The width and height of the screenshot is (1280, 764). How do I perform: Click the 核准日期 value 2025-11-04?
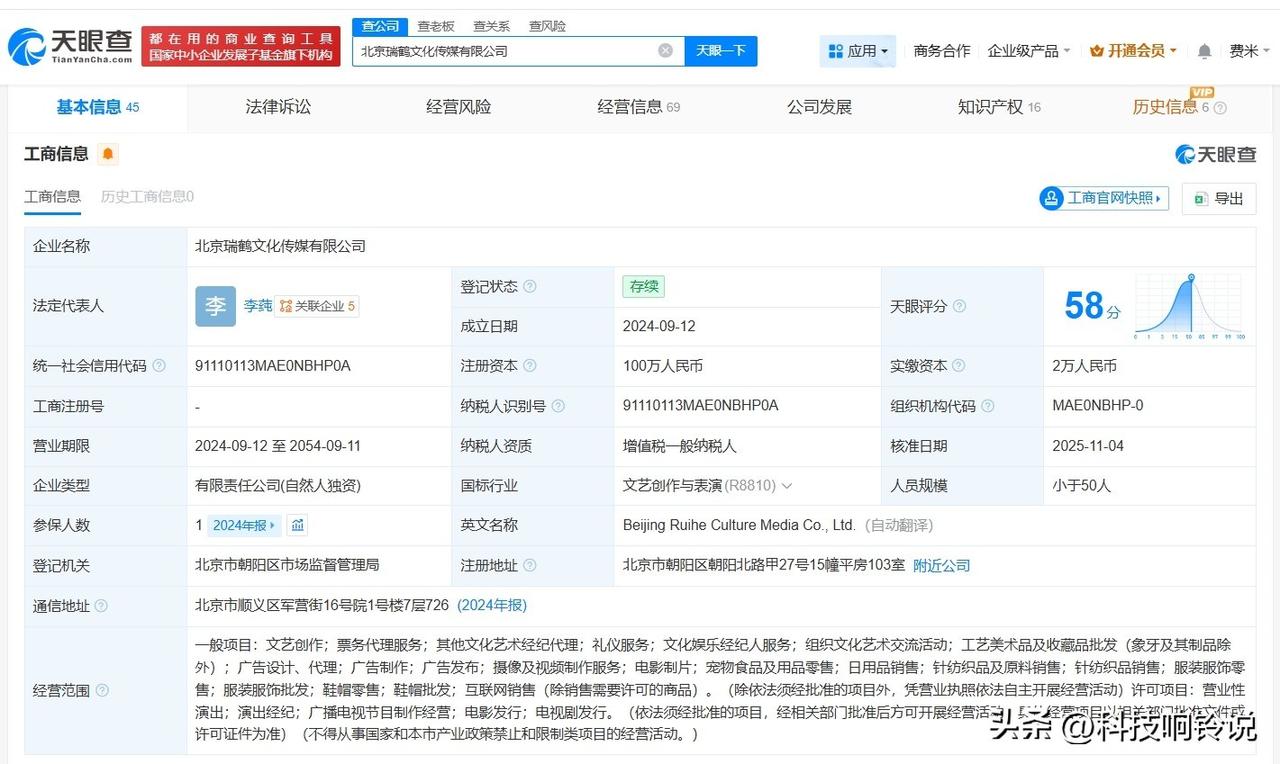(x=1088, y=446)
